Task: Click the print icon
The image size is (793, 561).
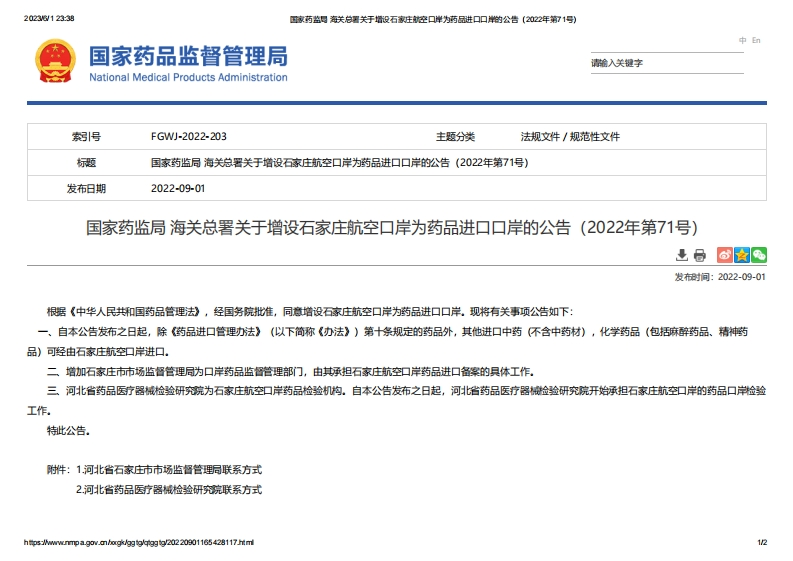Action: [699, 256]
